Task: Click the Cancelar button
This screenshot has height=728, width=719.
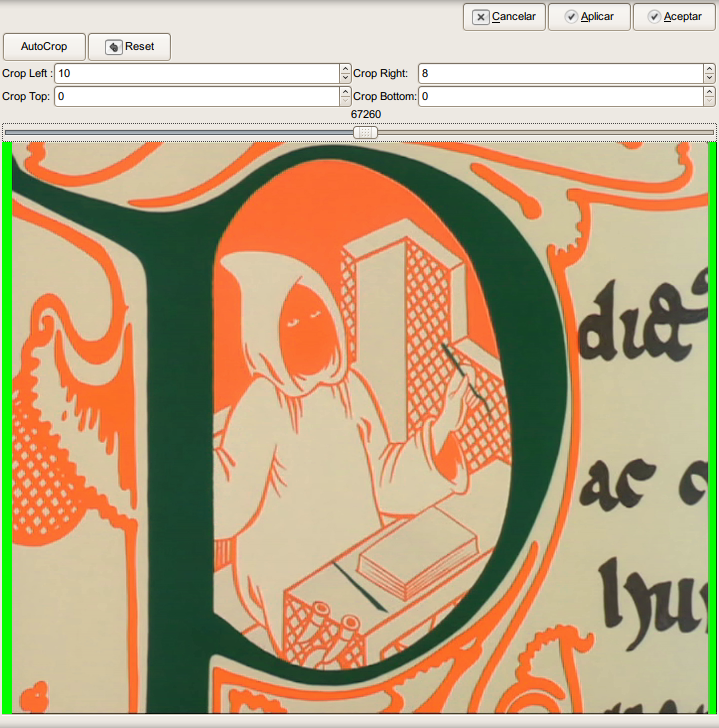Action: pyautogui.click(x=503, y=17)
